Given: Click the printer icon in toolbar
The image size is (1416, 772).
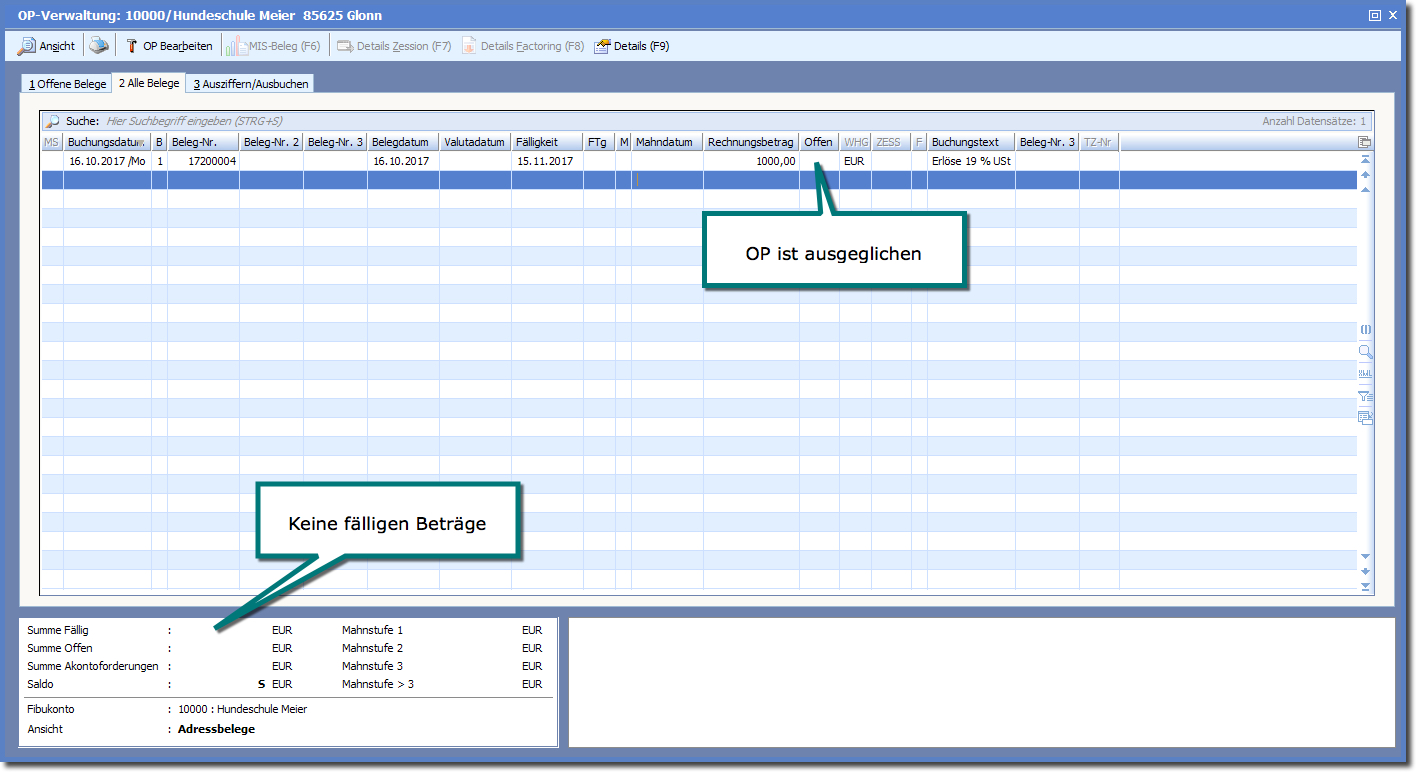Looking at the screenshot, I should tap(98, 46).
